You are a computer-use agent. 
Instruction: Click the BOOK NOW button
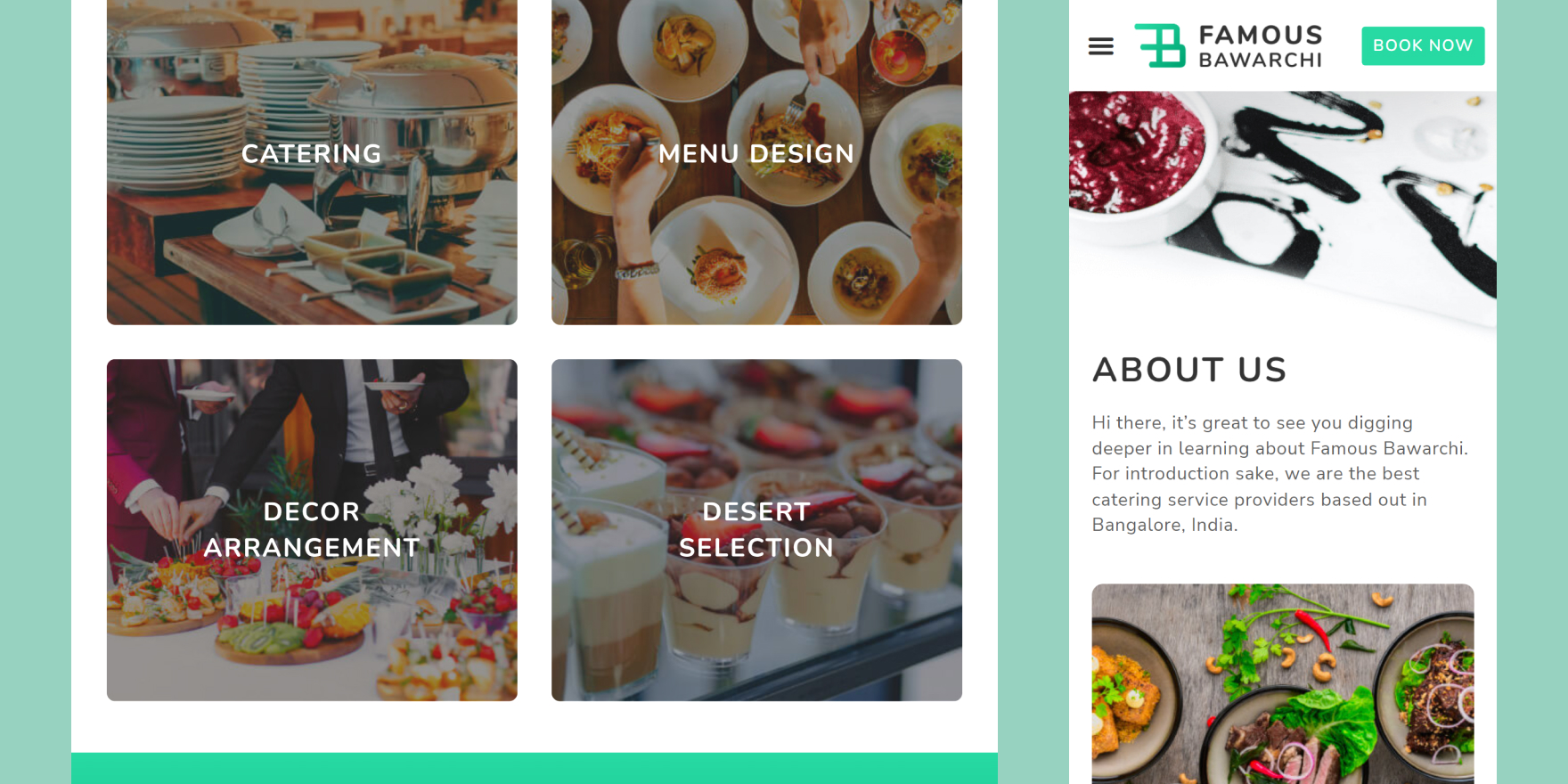pyautogui.click(x=1423, y=45)
